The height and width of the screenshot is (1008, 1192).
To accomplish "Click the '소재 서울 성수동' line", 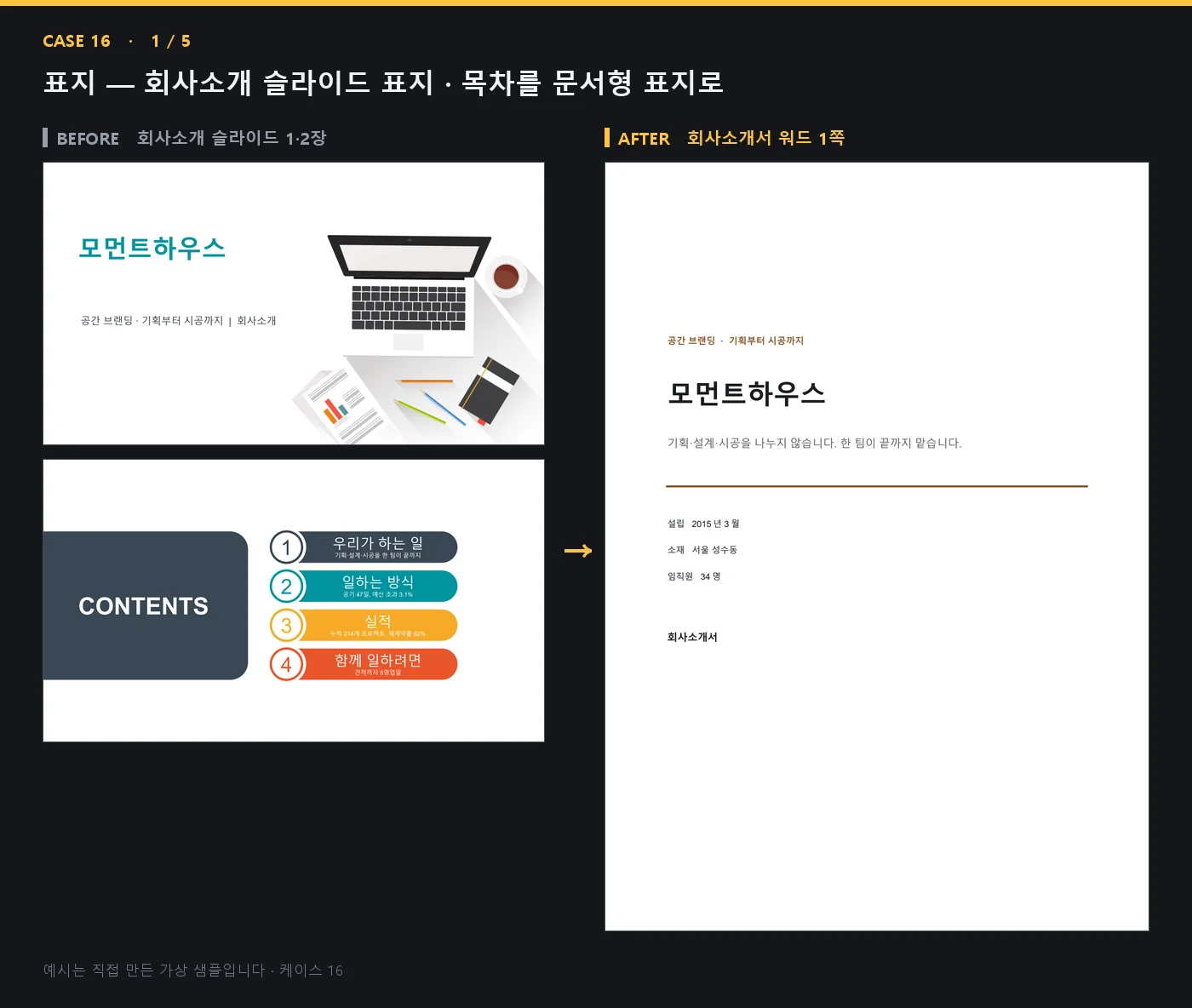I will click(702, 550).
